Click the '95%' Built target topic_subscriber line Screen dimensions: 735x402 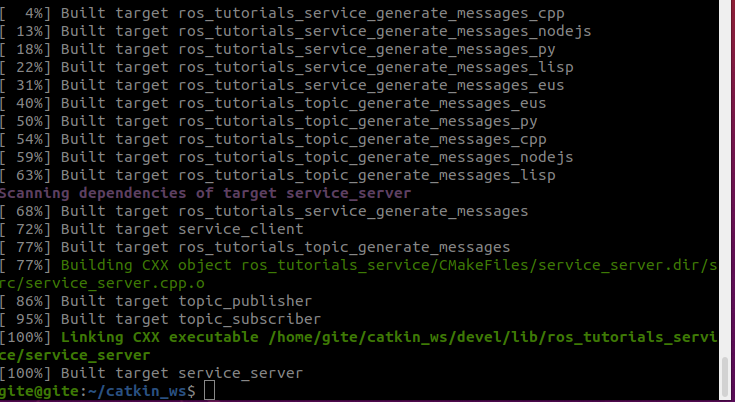(x=160, y=319)
